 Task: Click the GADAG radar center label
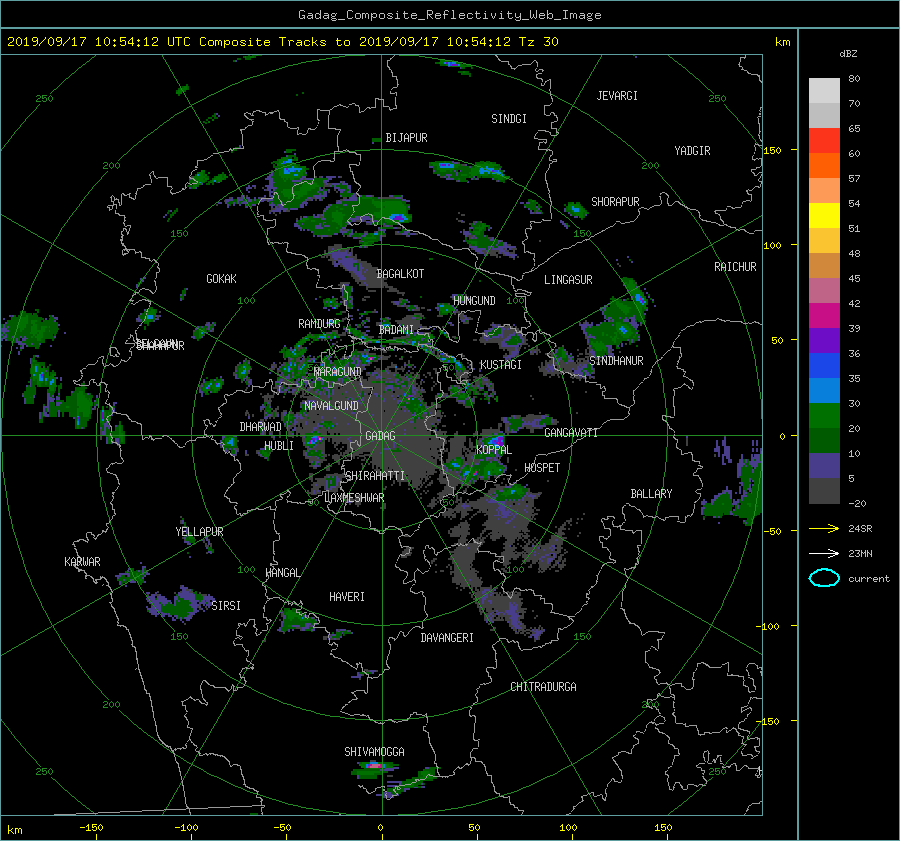[x=380, y=436]
